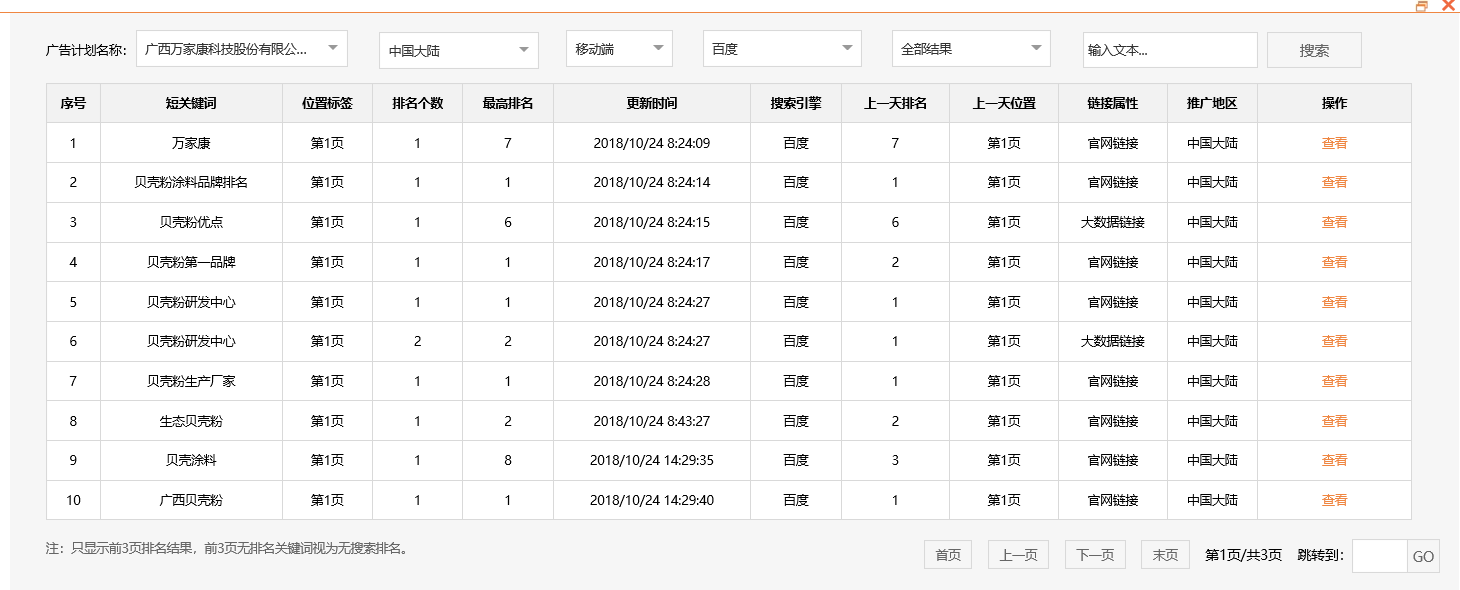Click the 末页 last page button
Screen dimensions: 1460x590
pos(1164,554)
